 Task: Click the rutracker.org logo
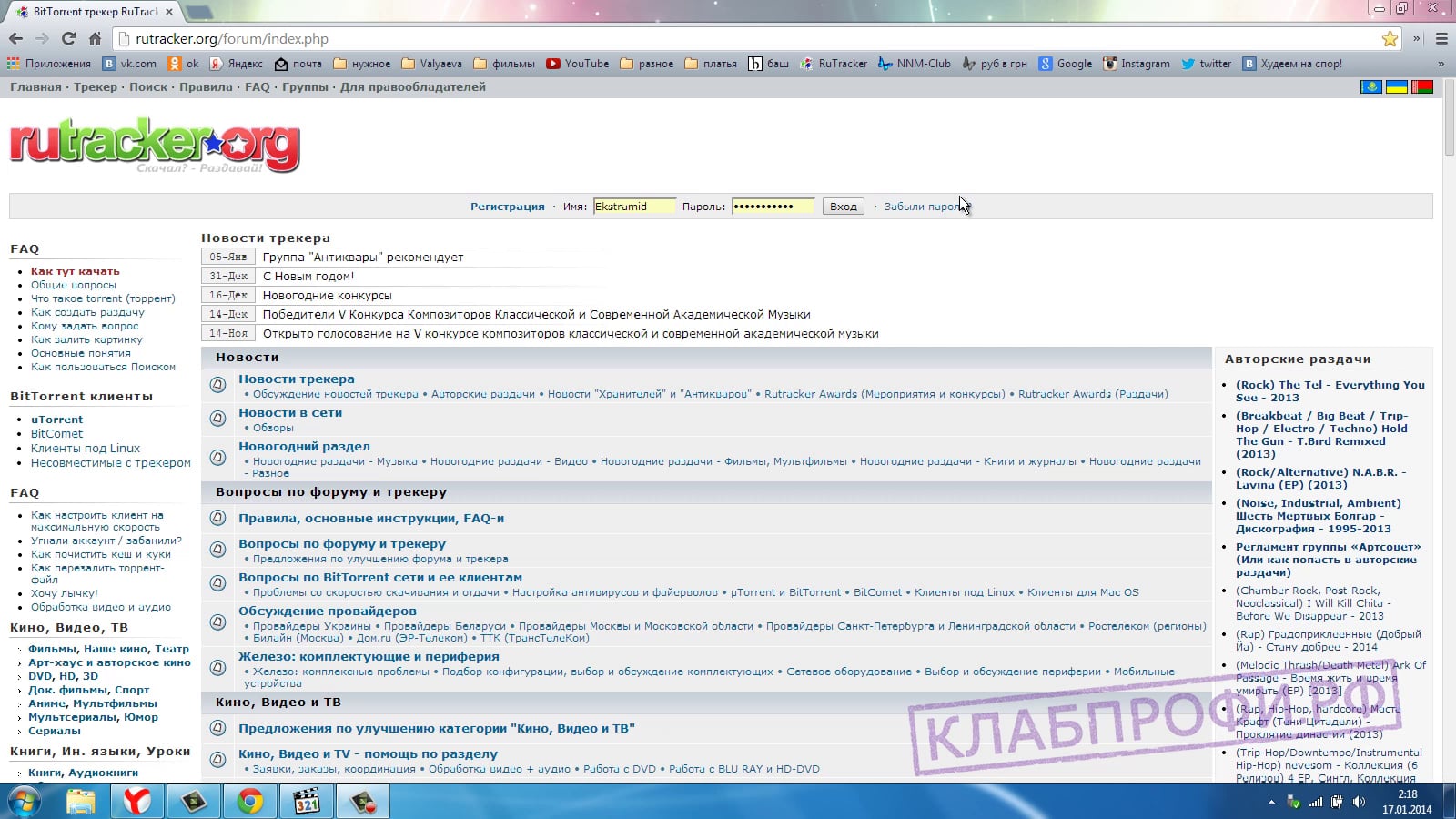pos(155,145)
